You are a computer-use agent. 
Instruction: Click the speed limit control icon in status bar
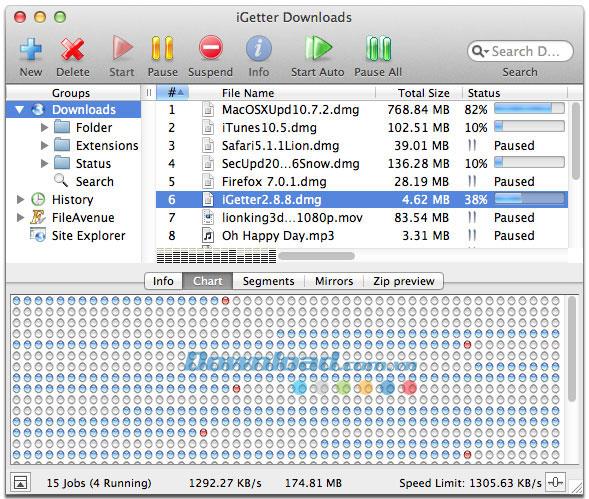(555, 482)
